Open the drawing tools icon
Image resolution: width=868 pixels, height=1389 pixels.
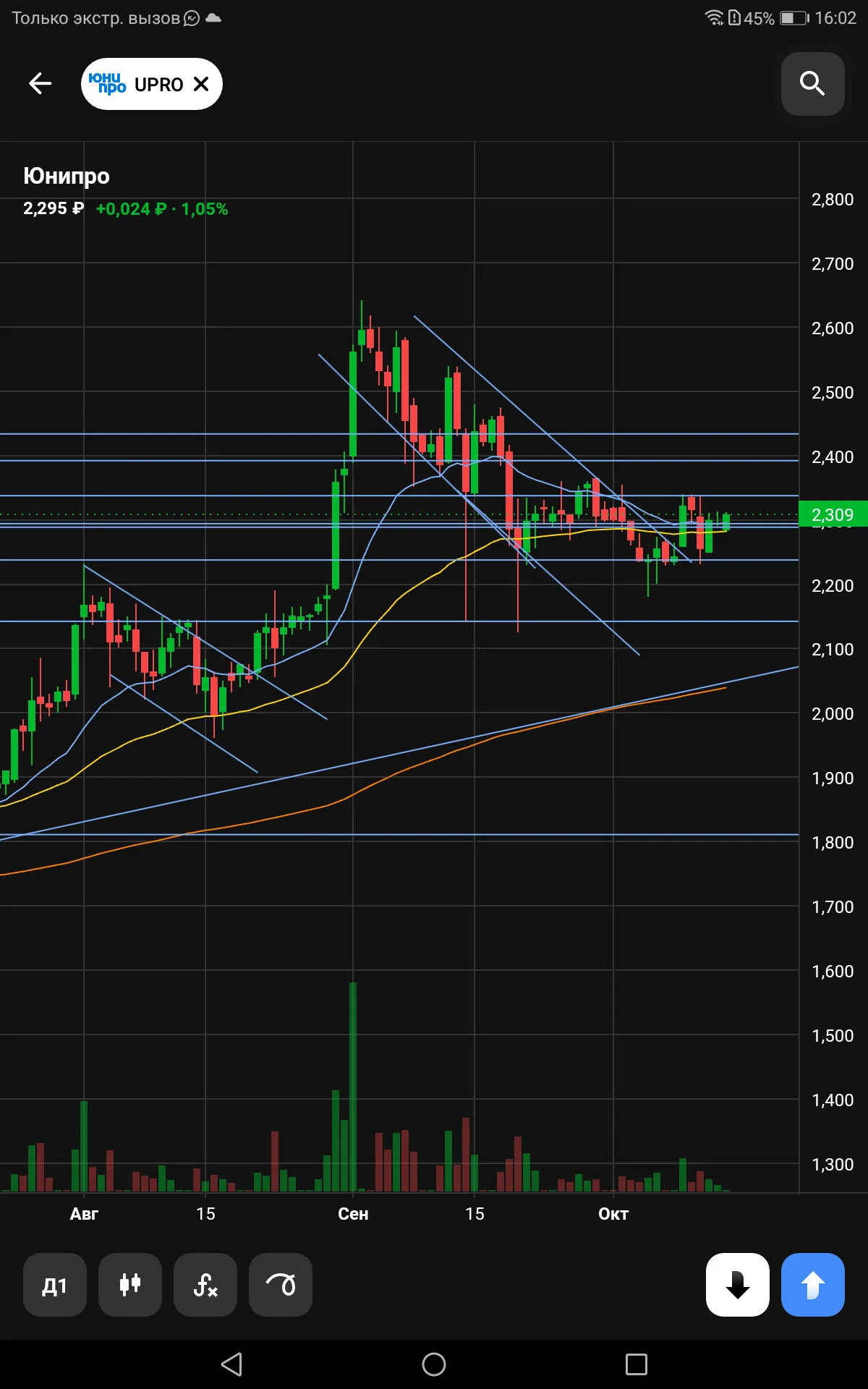[x=281, y=1285]
